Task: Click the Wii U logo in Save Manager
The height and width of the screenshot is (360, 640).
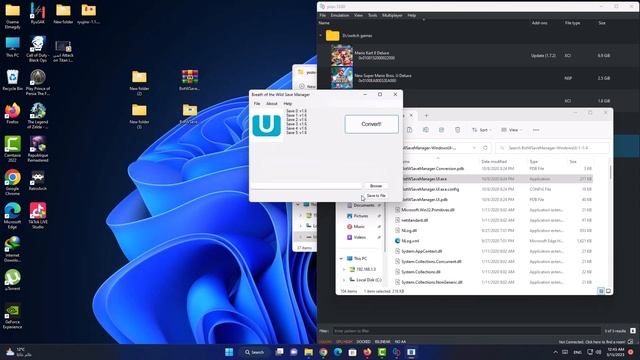Action: pyautogui.click(x=267, y=126)
